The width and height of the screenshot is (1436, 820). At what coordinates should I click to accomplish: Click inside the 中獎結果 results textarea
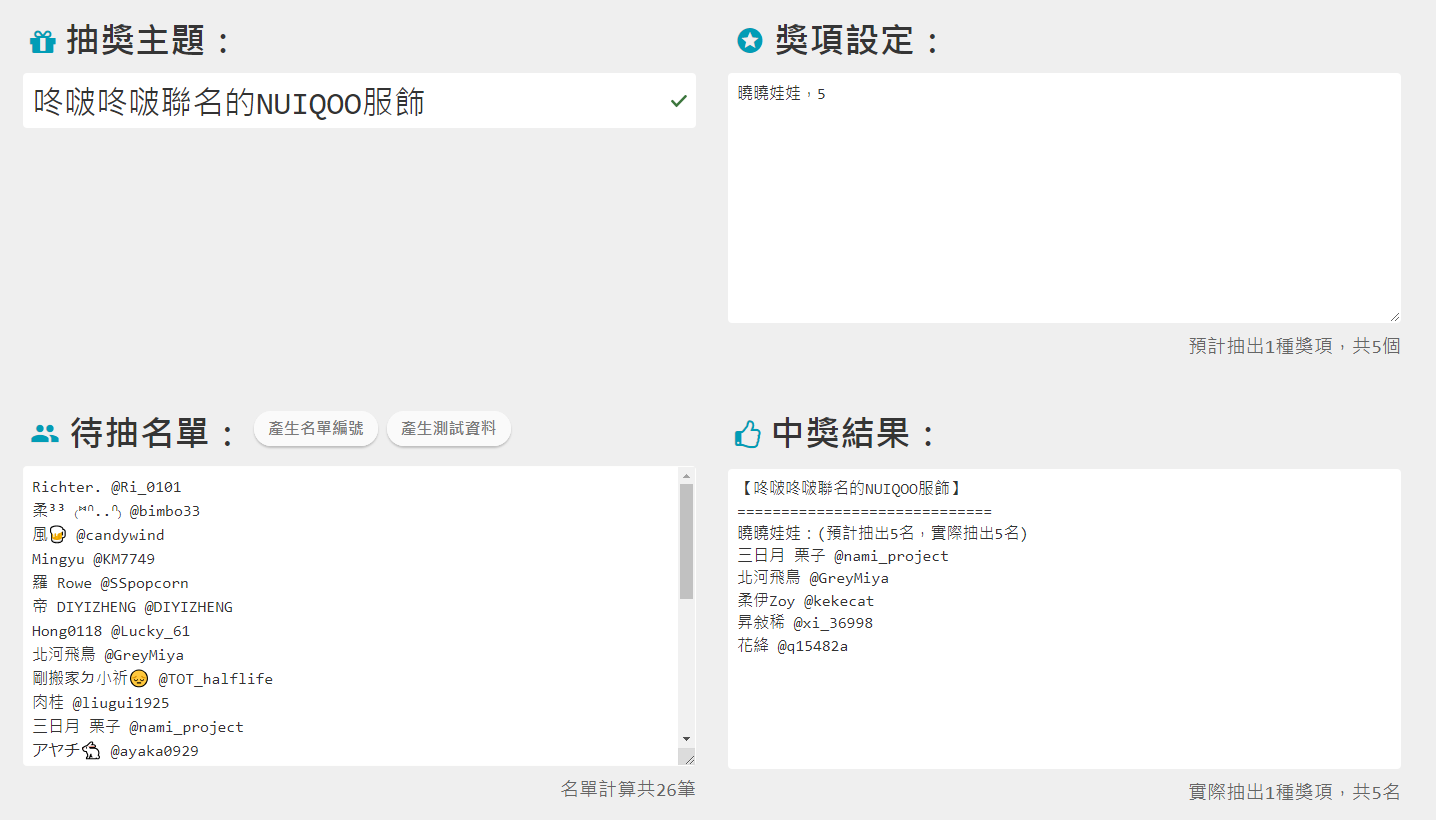click(1064, 618)
